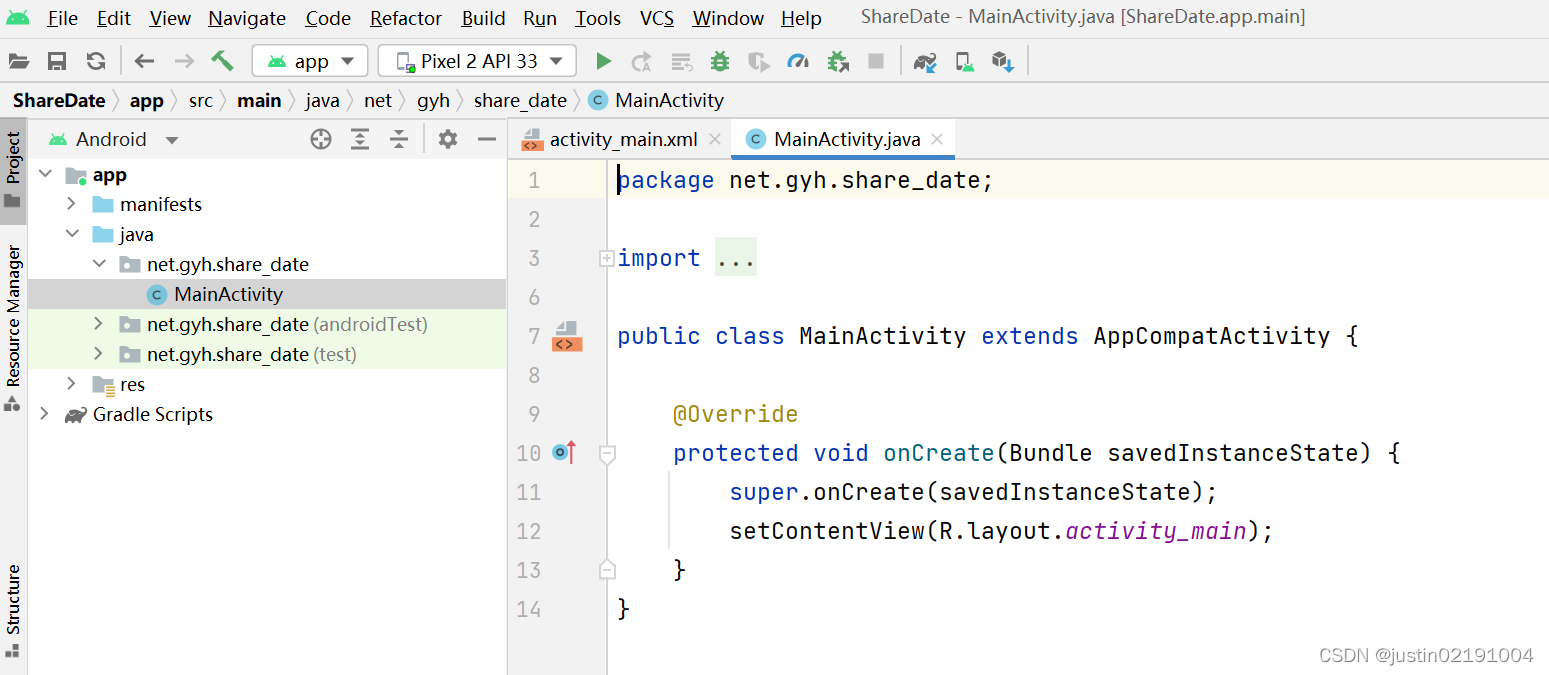This screenshot has height=675, width=1549.
Task: Hide Project panel with minus icon
Action: [487, 139]
